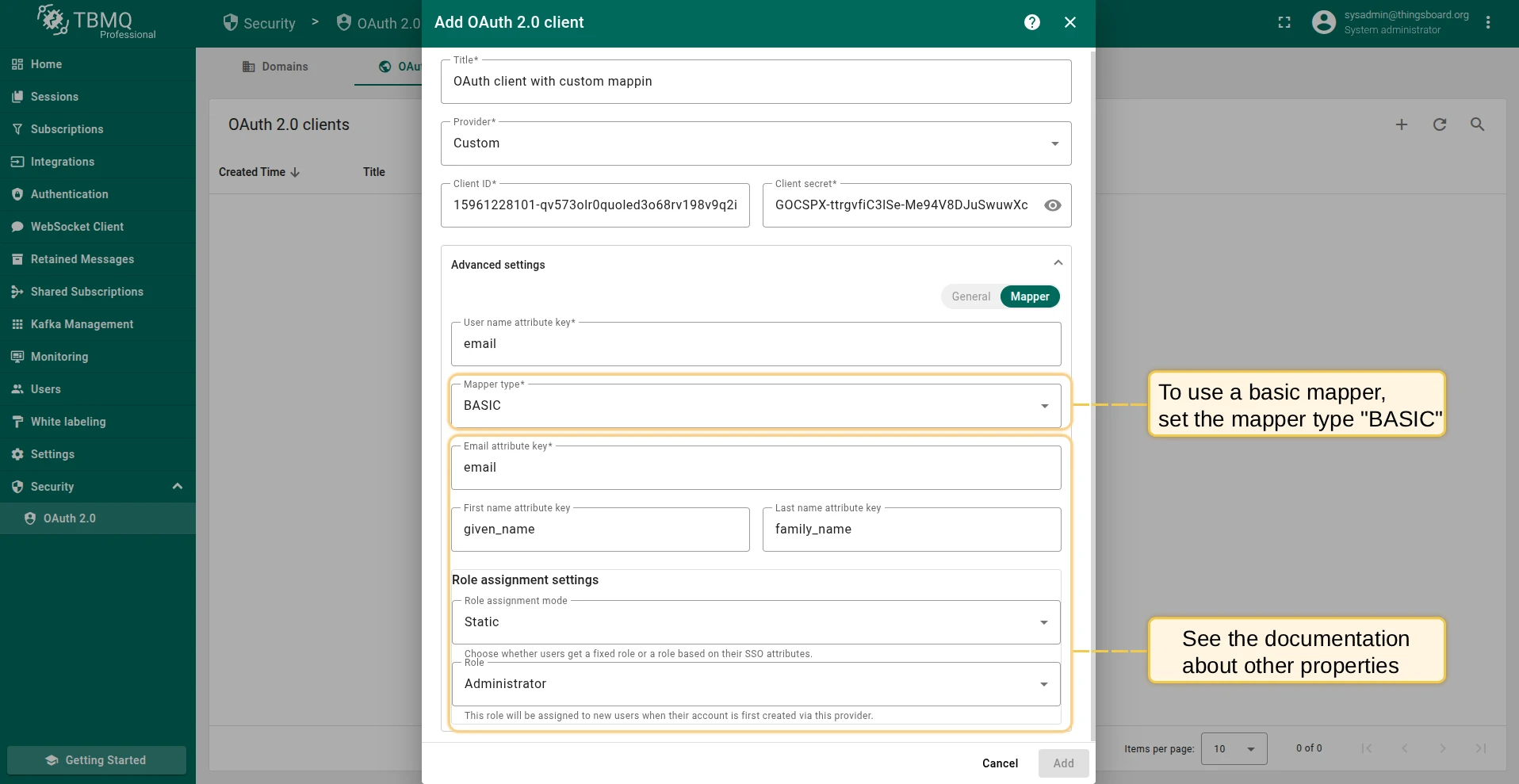Open the three-dot user menu
This screenshot has height=784, width=1519.
pyautogui.click(x=1488, y=22)
